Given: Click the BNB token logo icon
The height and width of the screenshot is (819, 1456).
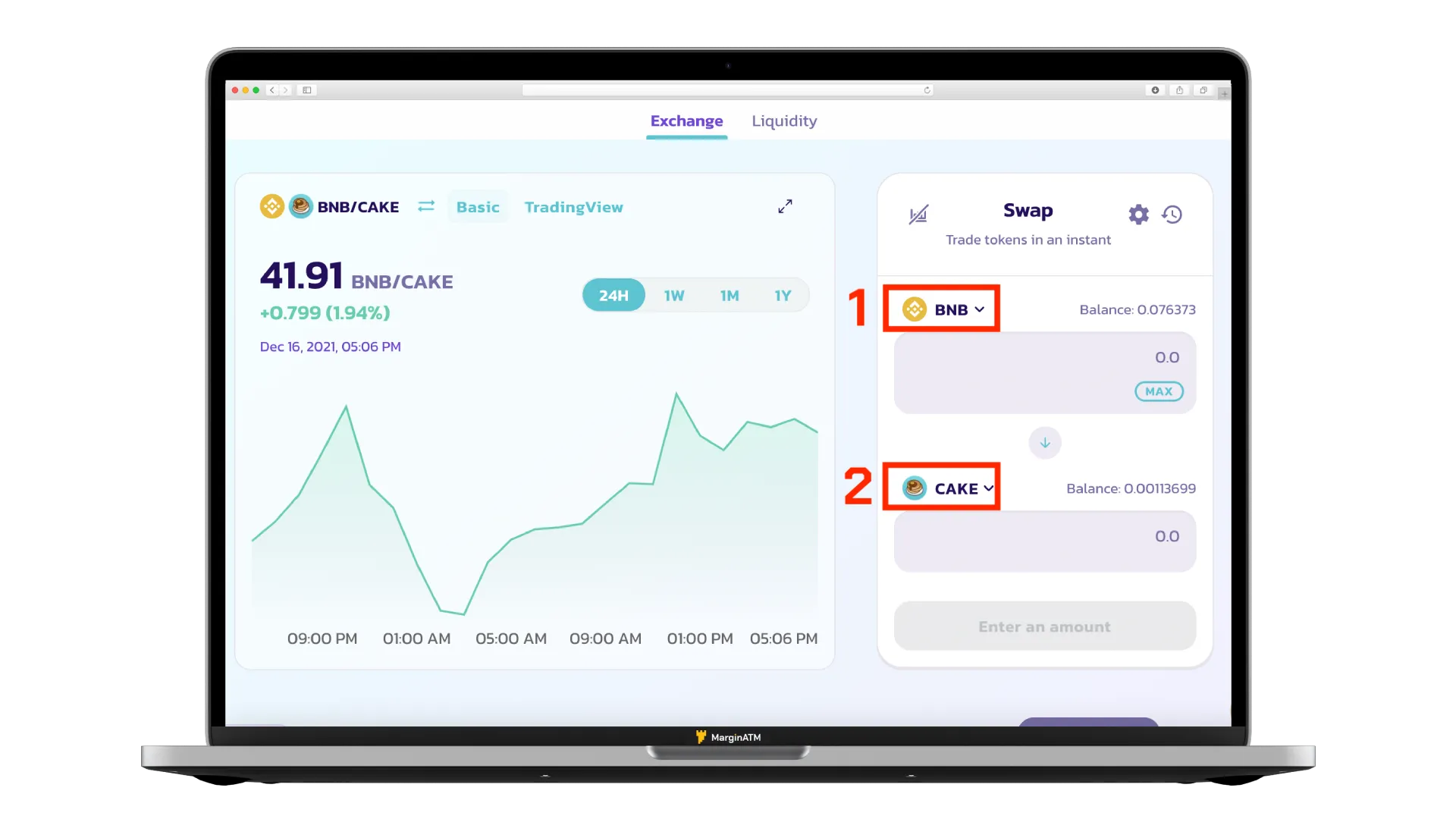Looking at the screenshot, I should (913, 309).
